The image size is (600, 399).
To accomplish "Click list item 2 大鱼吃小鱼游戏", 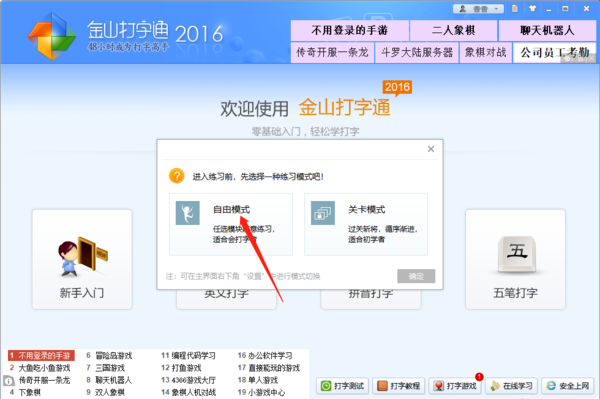I will (x=40, y=368).
